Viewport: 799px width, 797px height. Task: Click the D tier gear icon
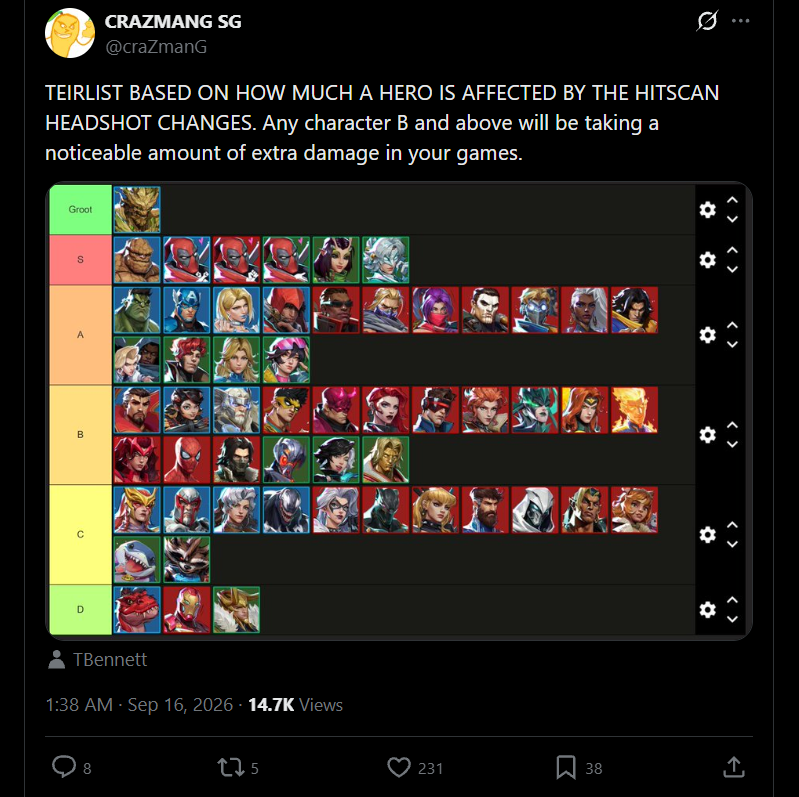(x=707, y=609)
